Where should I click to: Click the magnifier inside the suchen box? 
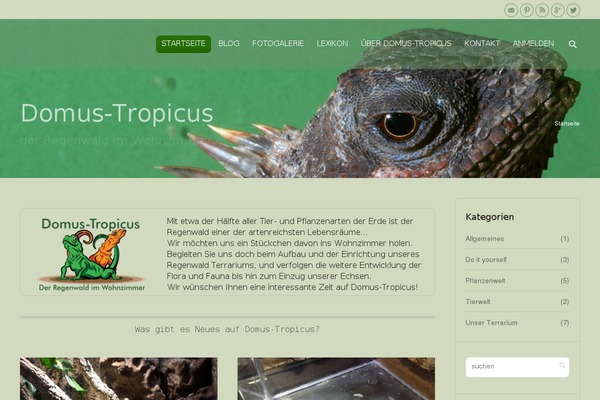point(562,366)
